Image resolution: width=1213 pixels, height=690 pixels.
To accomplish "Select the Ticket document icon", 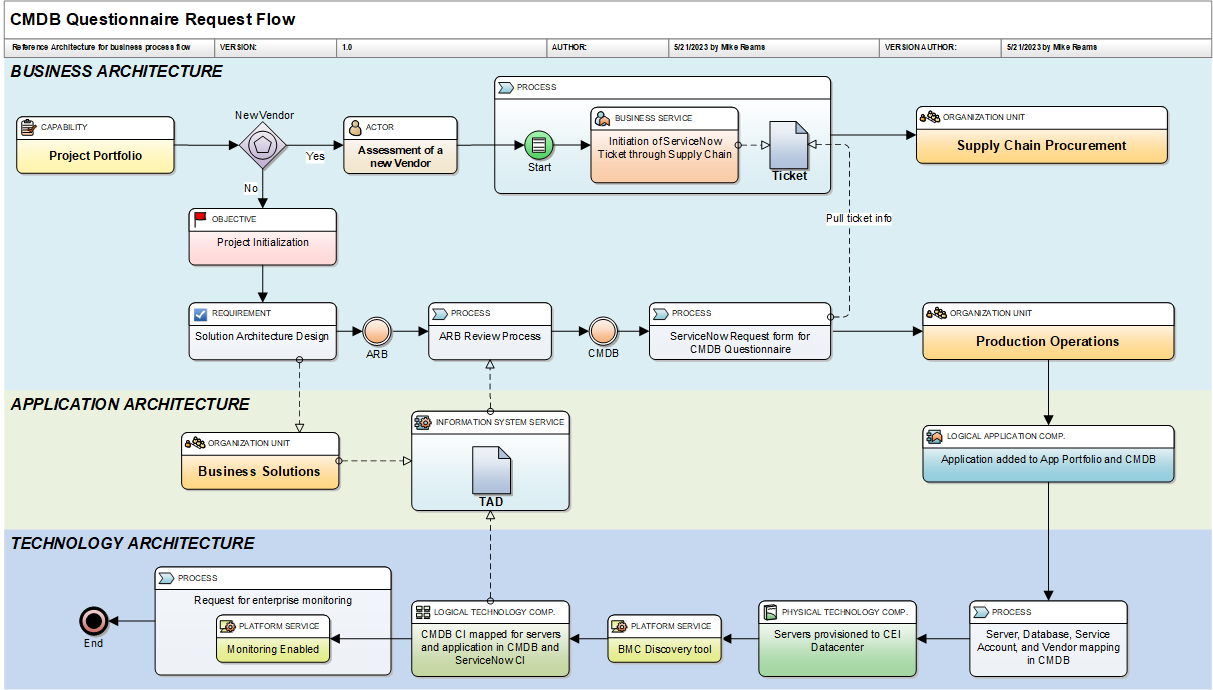I will pyautogui.click(x=789, y=145).
